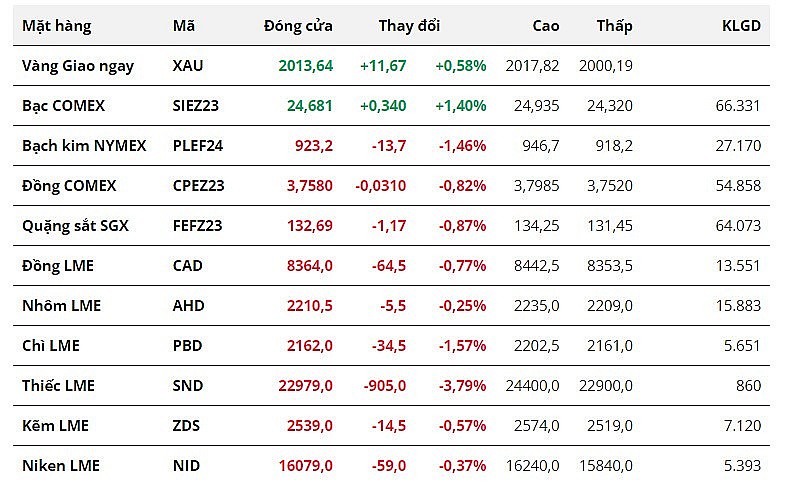The width and height of the screenshot is (794, 486).
Task: Click the PBD code for Chì LME
Action: 186,345
